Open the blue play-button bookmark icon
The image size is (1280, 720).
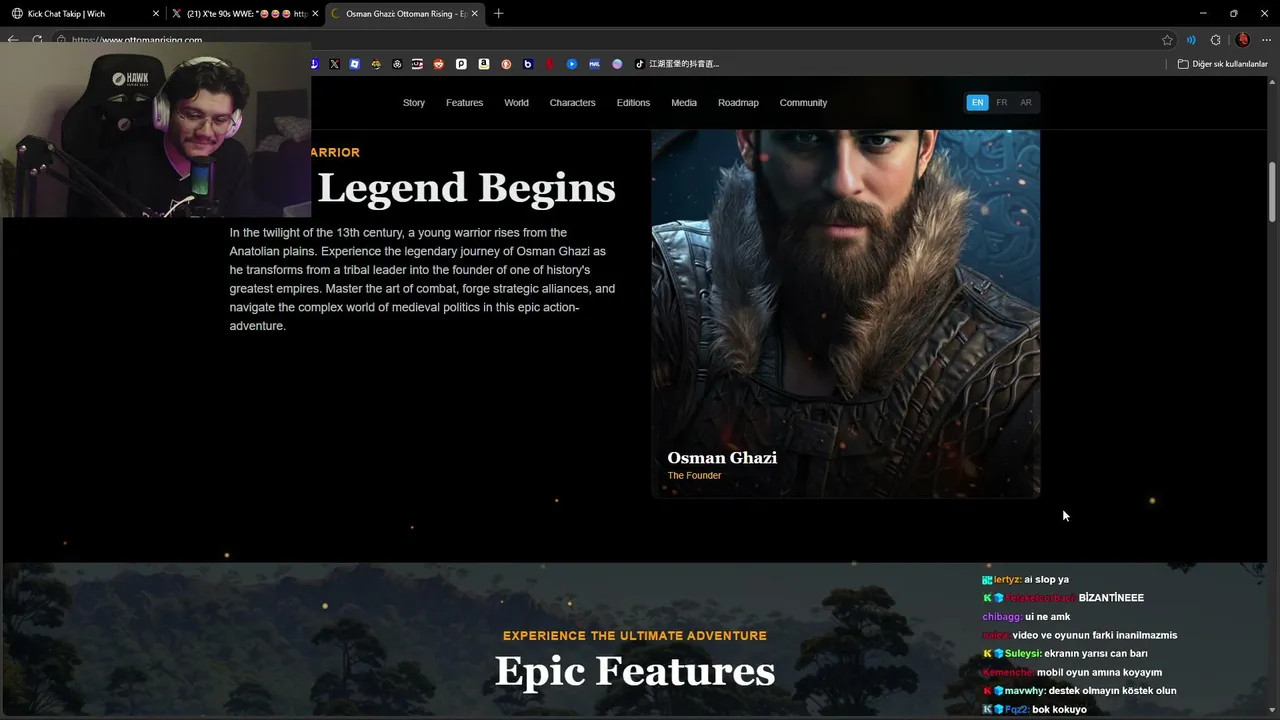coord(572,64)
